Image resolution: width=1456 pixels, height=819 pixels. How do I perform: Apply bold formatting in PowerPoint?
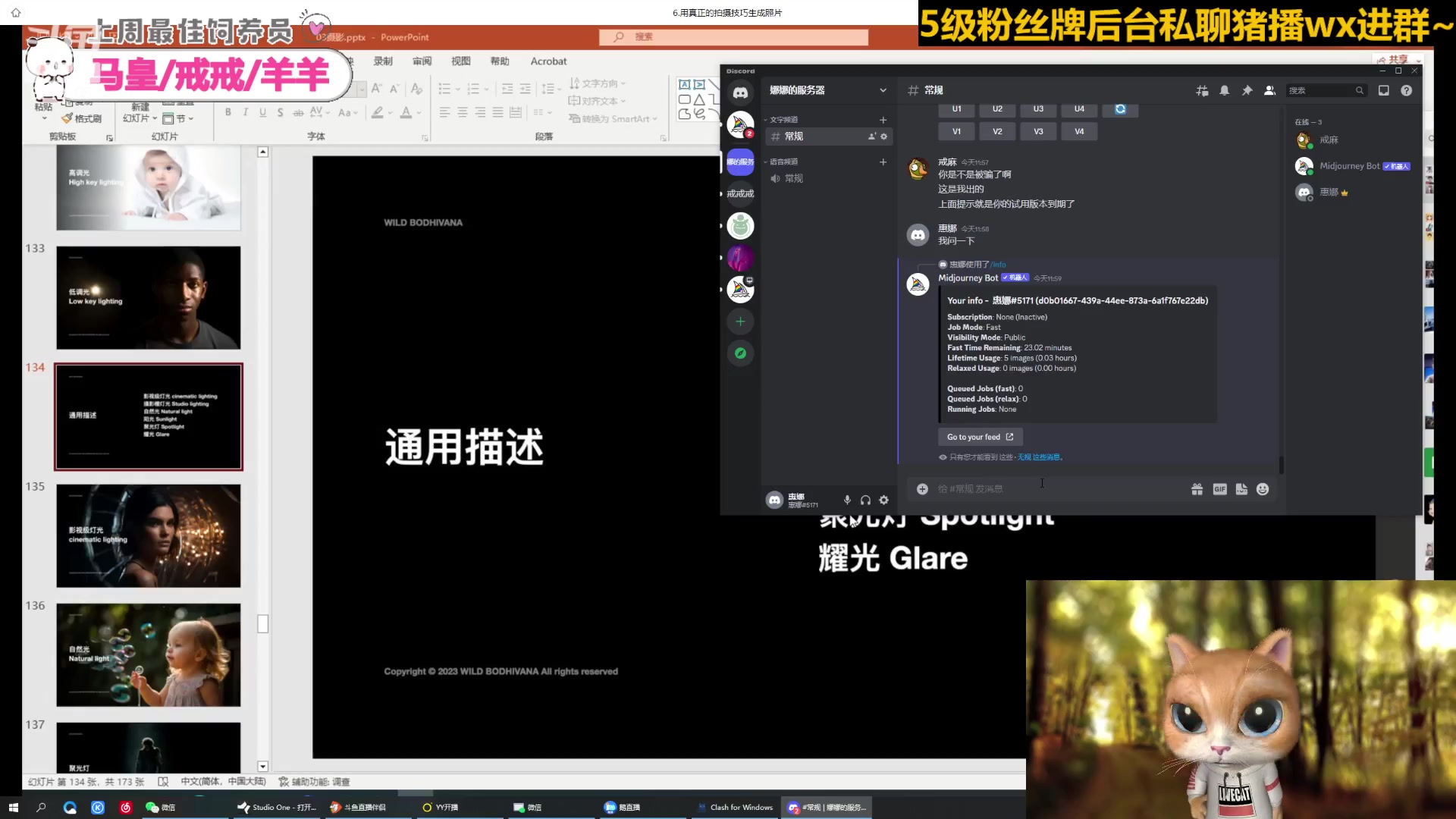227,111
